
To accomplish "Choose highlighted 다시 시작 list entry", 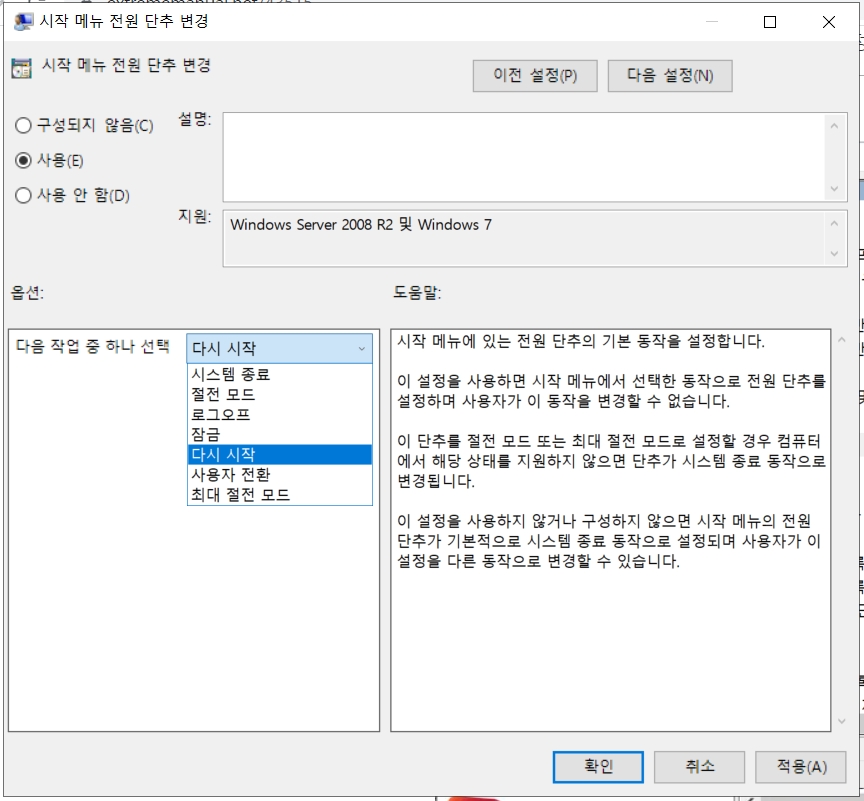I will [x=280, y=454].
